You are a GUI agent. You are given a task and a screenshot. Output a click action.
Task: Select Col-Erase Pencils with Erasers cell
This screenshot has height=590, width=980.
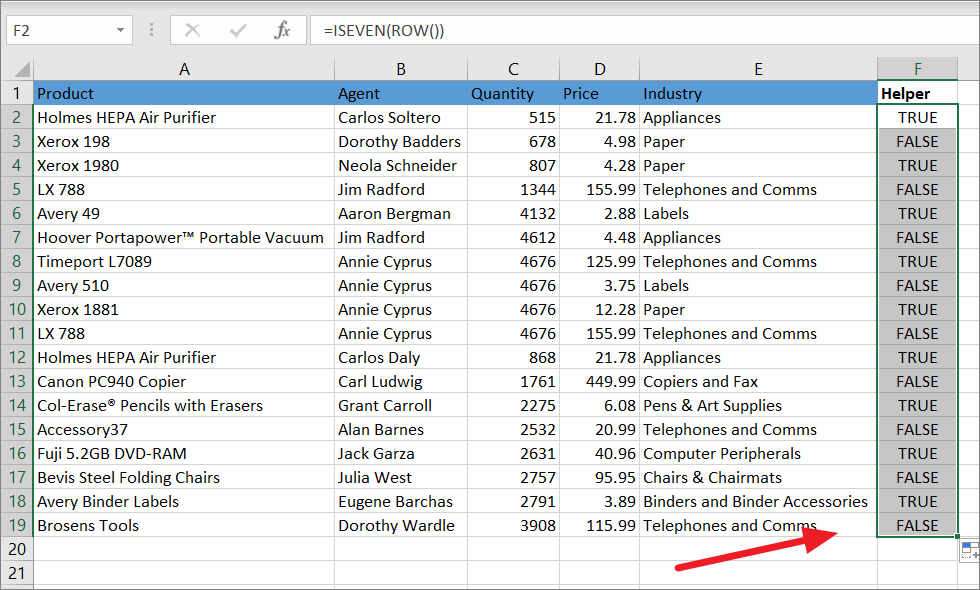[184, 406]
